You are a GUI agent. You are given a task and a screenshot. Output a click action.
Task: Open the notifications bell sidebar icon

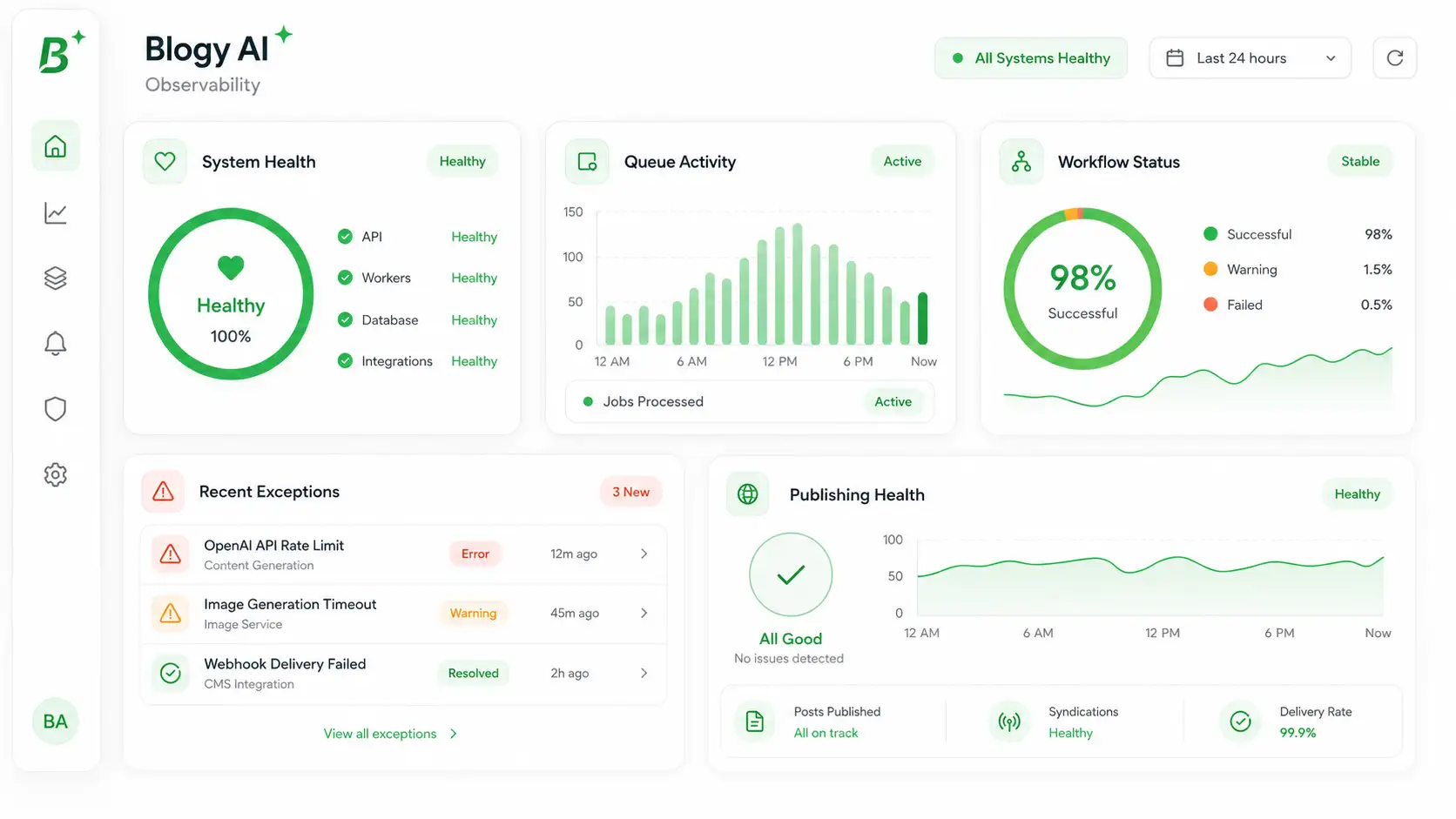56,344
